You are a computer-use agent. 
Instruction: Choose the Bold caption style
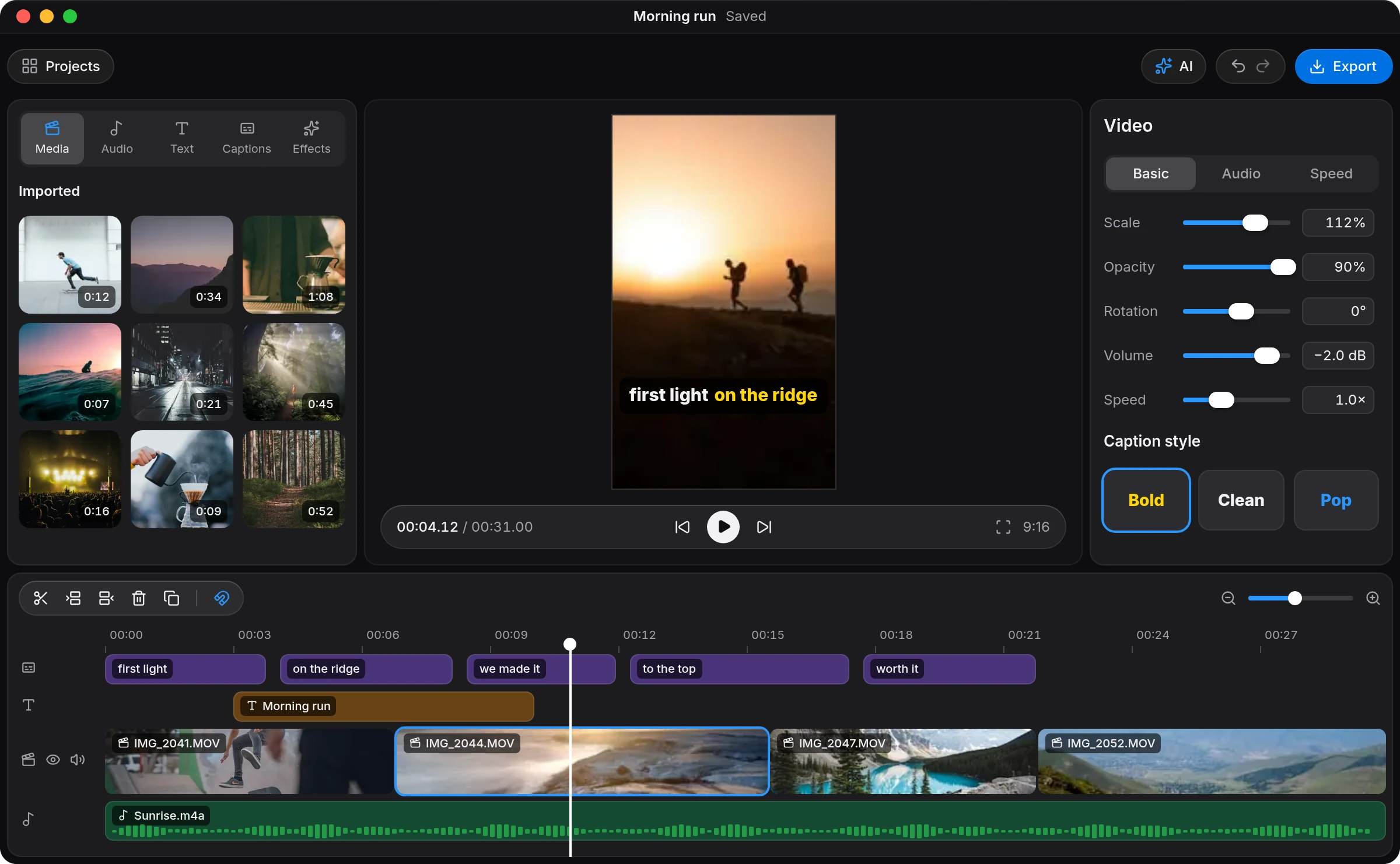1146,500
